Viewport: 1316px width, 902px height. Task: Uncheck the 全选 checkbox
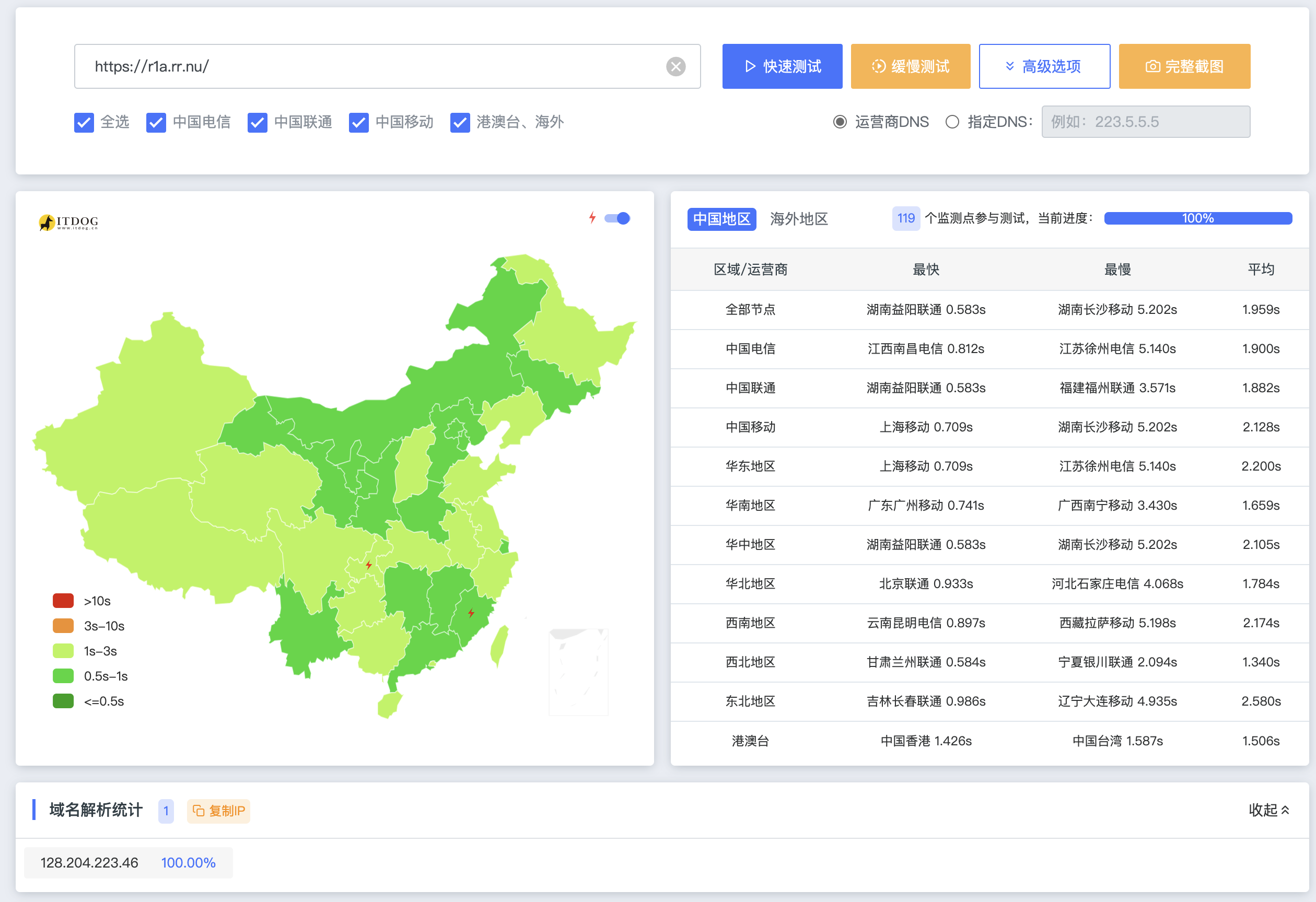click(84, 122)
